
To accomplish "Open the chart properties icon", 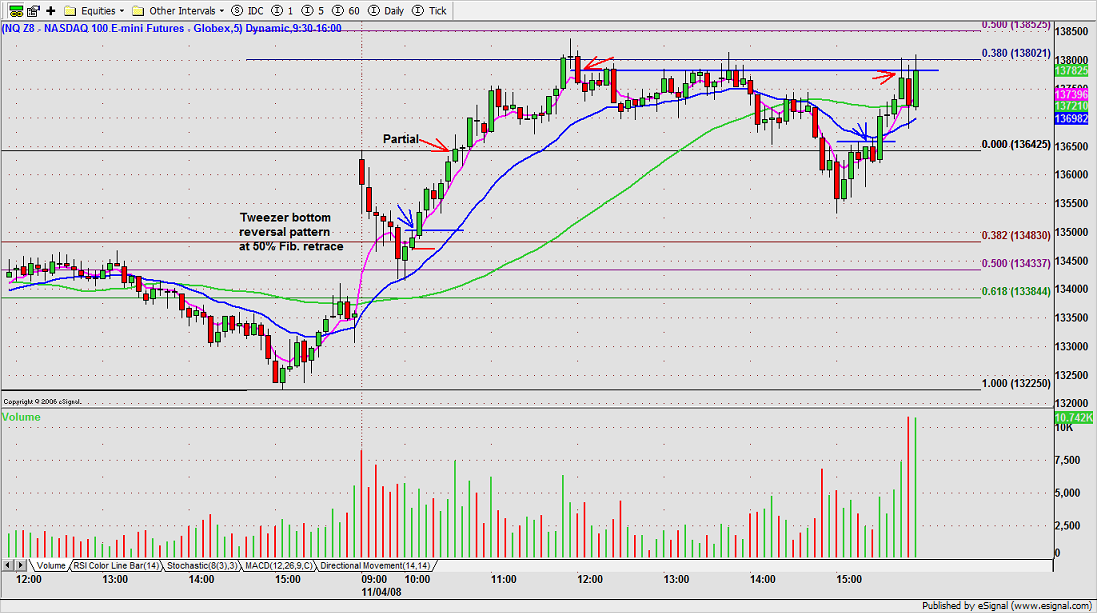I will click(33, 10).
